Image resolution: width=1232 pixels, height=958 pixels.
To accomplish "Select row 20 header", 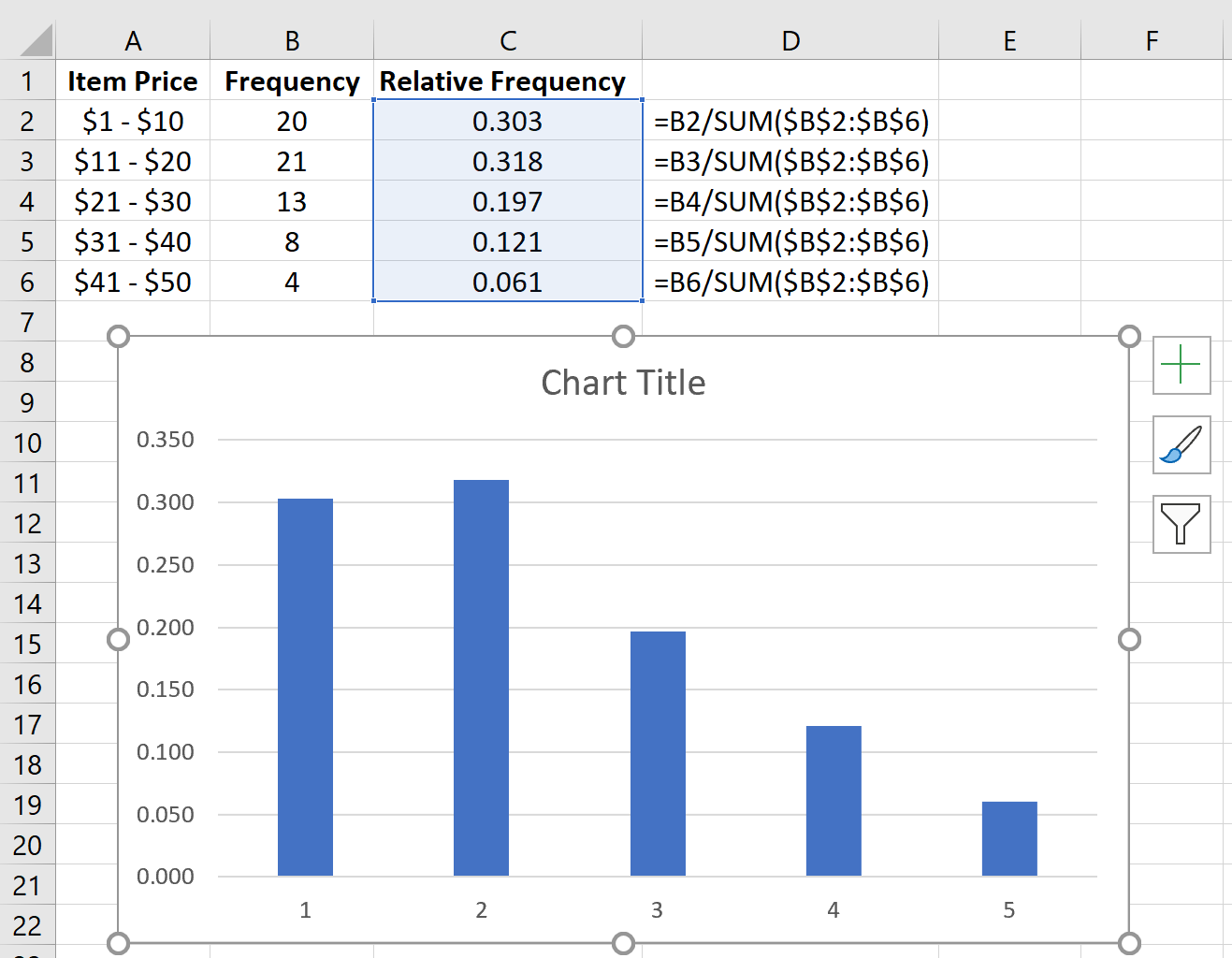I will 27,846.
